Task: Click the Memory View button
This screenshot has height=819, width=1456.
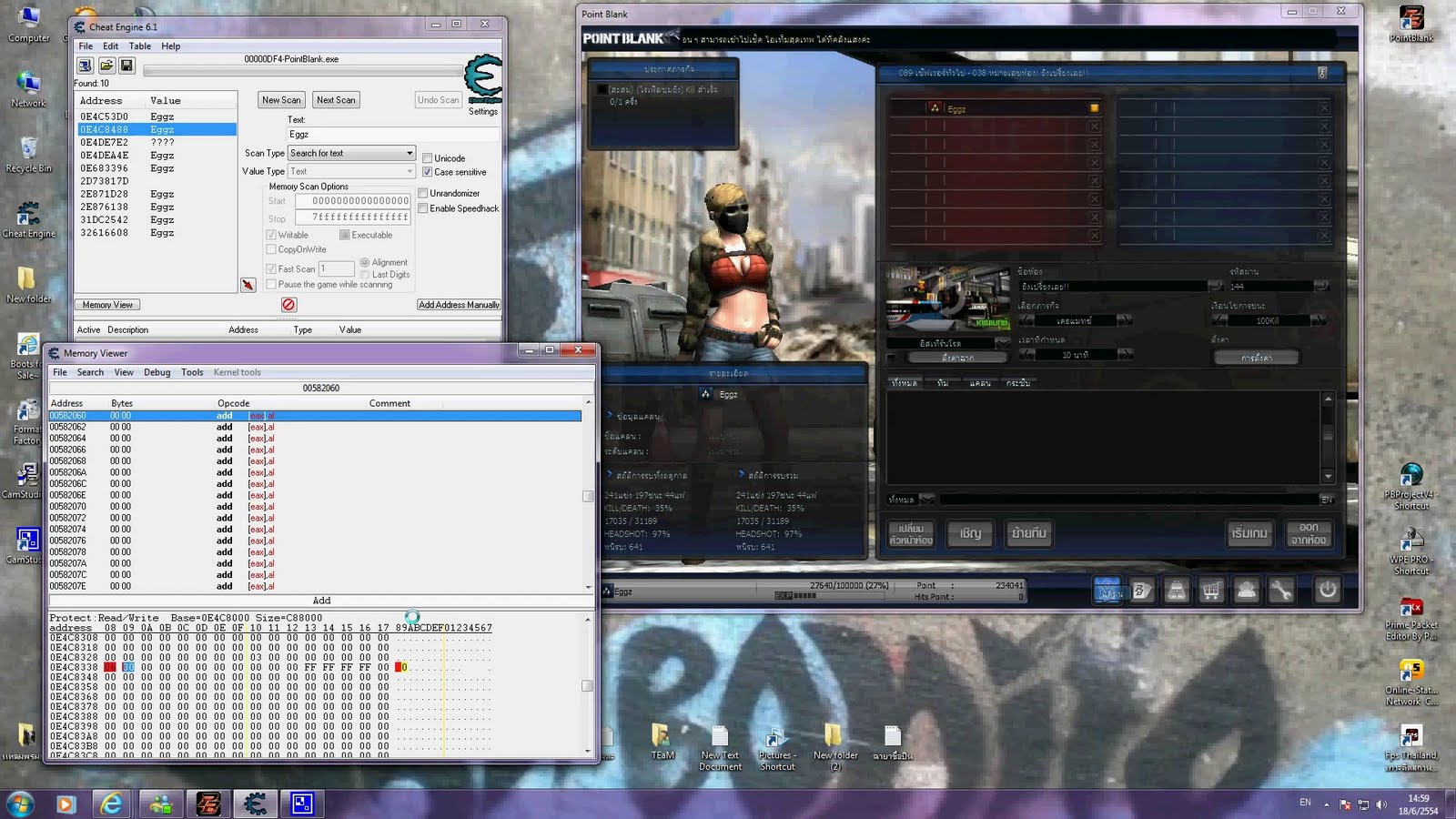Action: pyautogui.click(x=107, y=305)
